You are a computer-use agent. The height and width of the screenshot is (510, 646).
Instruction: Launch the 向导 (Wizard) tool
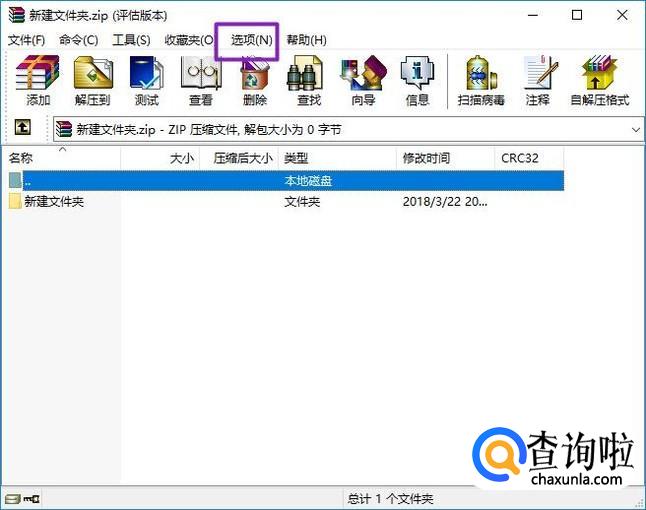click(x=363, y=82)
